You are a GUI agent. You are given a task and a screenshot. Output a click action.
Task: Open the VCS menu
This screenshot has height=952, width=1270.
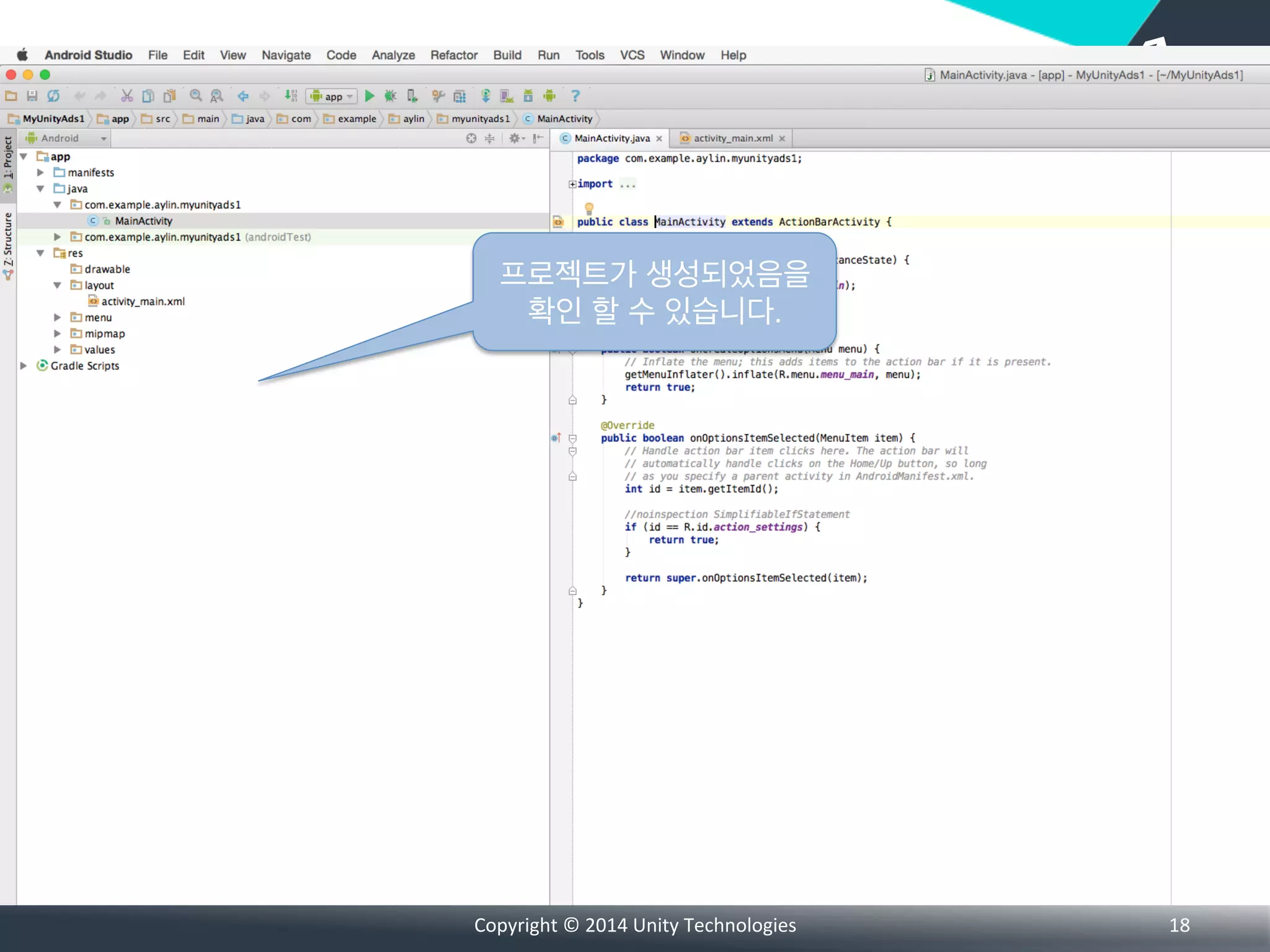tap(633, 55)
